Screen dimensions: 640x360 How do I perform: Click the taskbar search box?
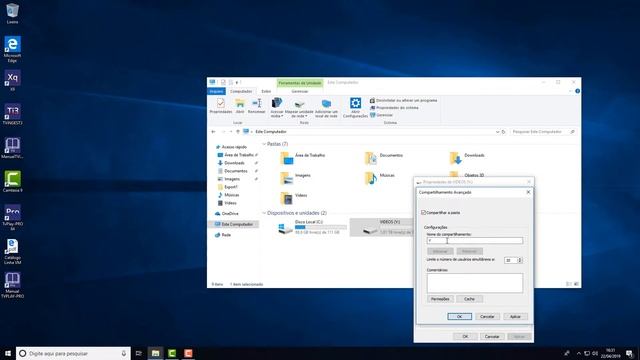[x=73, y=353]
